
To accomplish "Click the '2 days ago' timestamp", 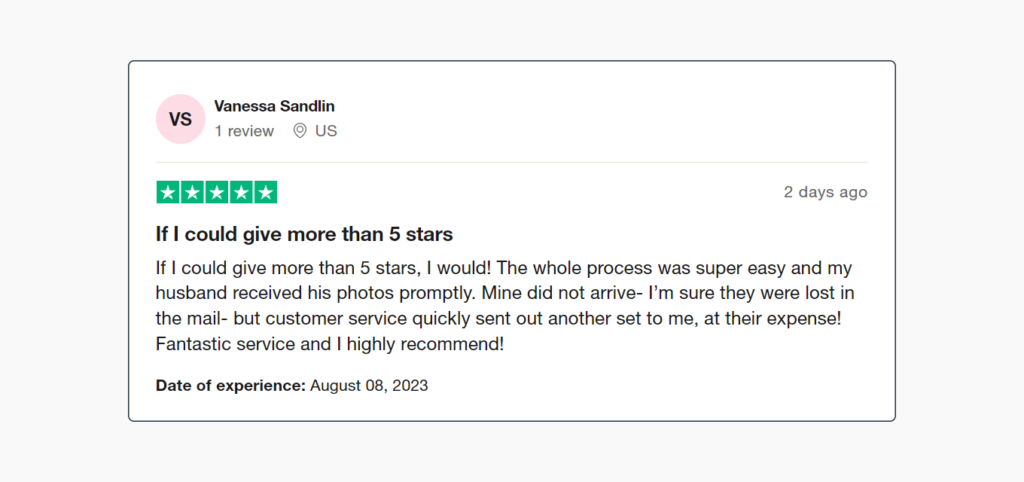I will click(x=825, y=192).
